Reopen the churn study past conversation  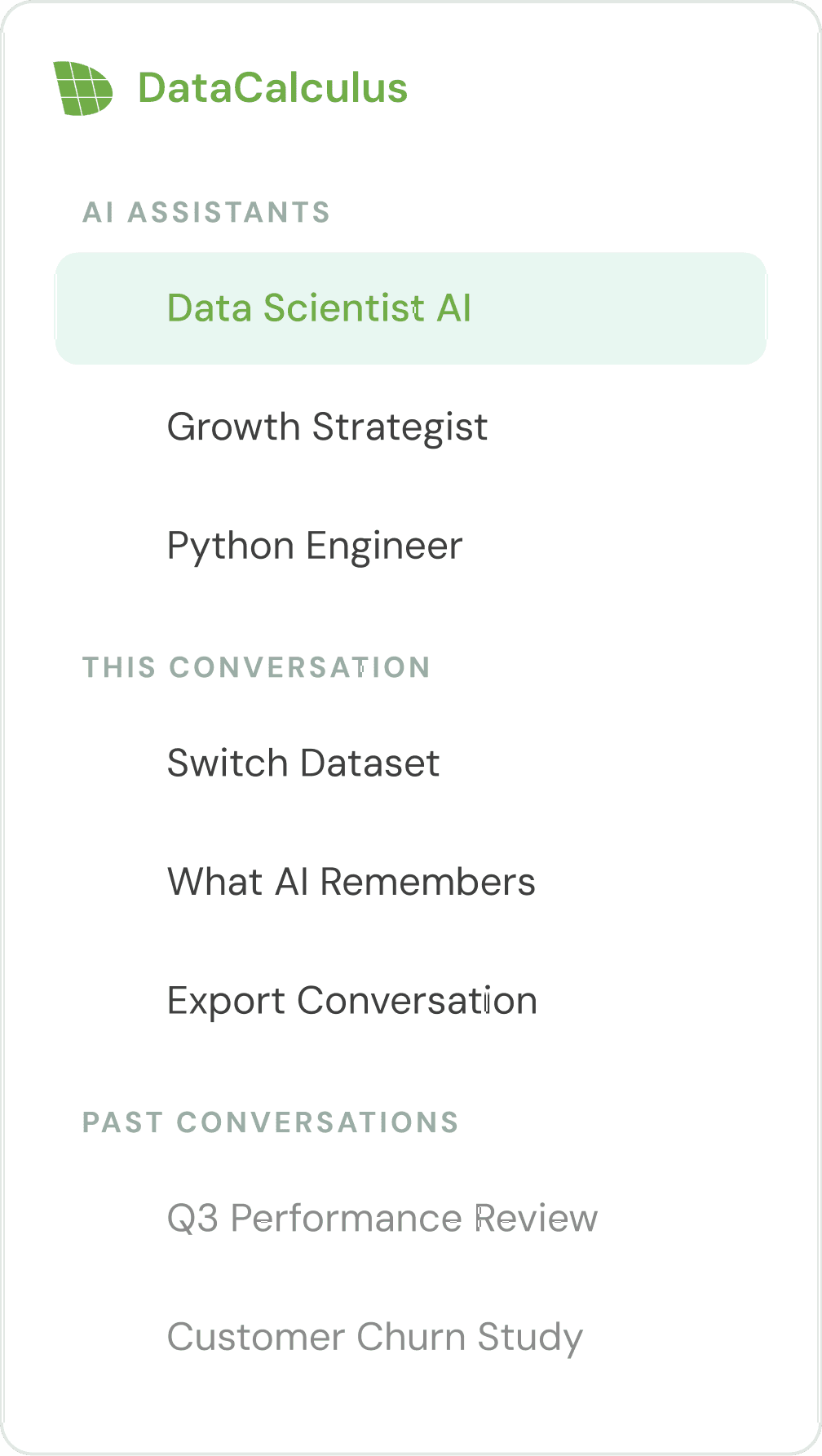(411, 1337)
